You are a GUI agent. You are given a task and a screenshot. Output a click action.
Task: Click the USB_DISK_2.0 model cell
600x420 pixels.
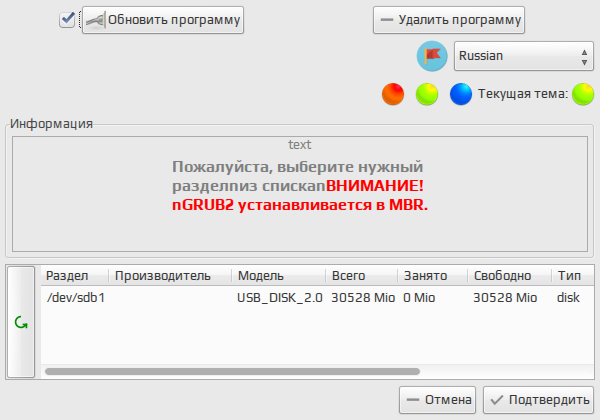coord(280,298)
